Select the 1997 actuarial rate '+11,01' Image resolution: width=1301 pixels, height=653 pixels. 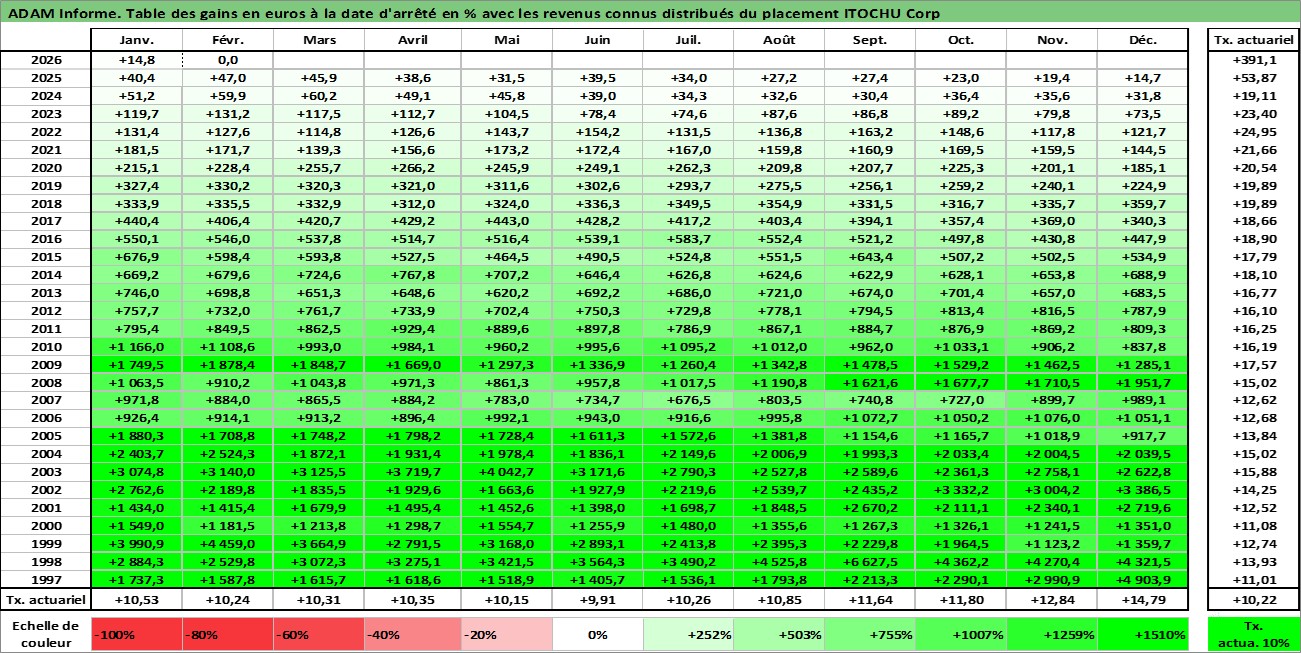[x=1253, y=580]
